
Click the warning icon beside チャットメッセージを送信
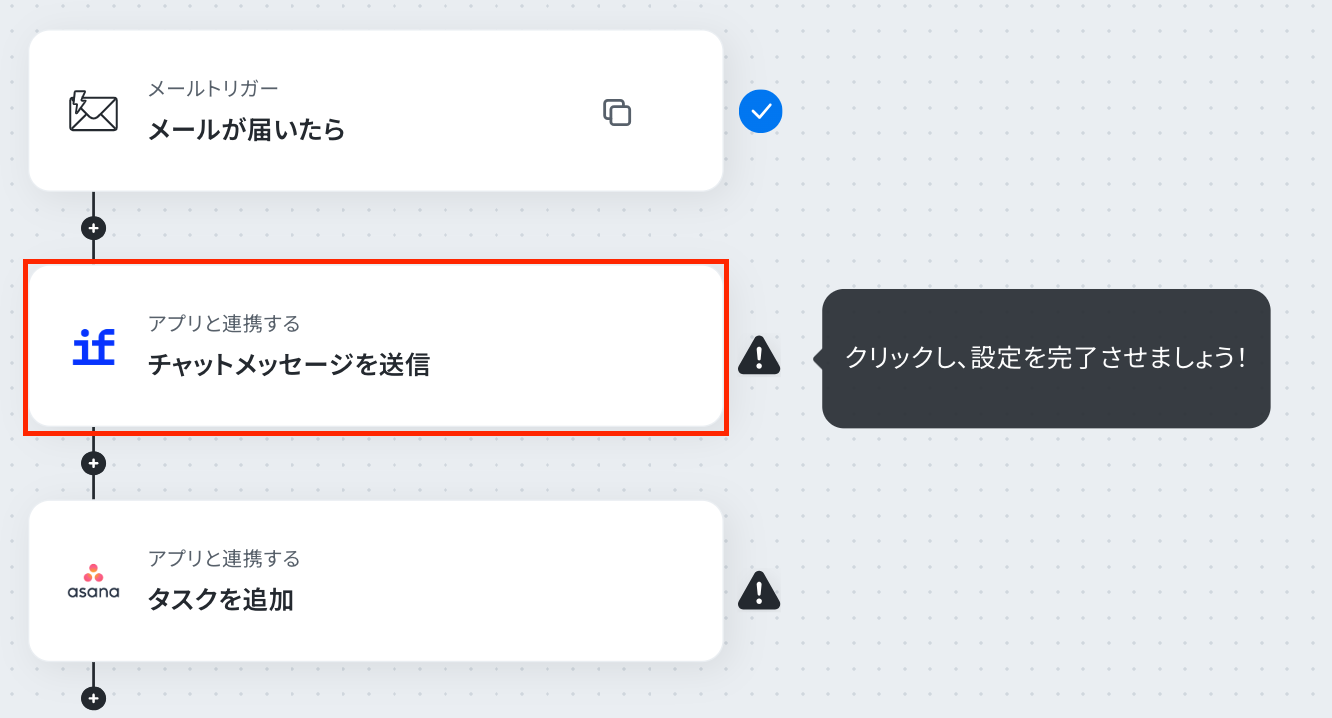[x=759, y=355]
